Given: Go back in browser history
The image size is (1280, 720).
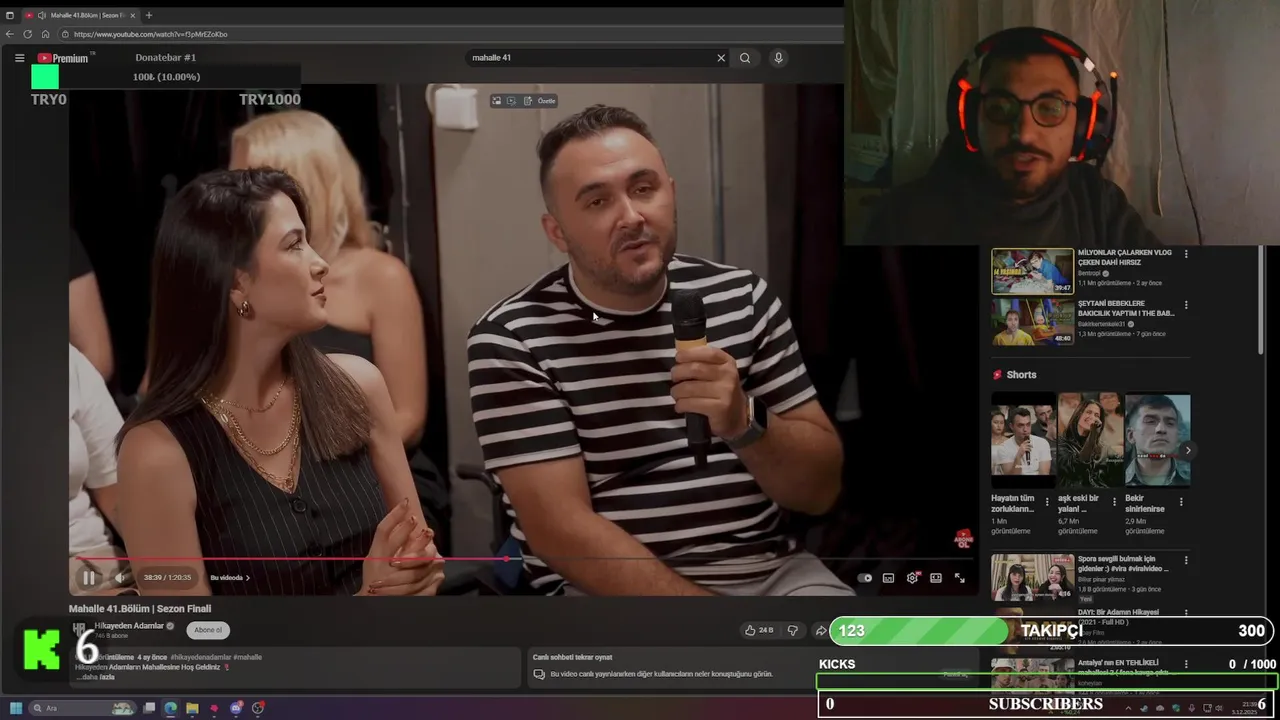Looking at the screenshot, I should pyautogui.click(x=10, y=34).
